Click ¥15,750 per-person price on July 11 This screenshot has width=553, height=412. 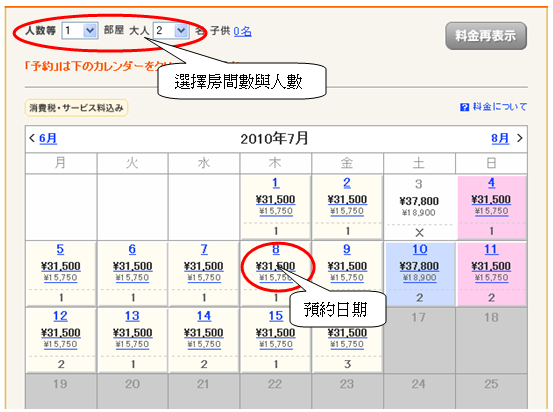click(491, 278)
